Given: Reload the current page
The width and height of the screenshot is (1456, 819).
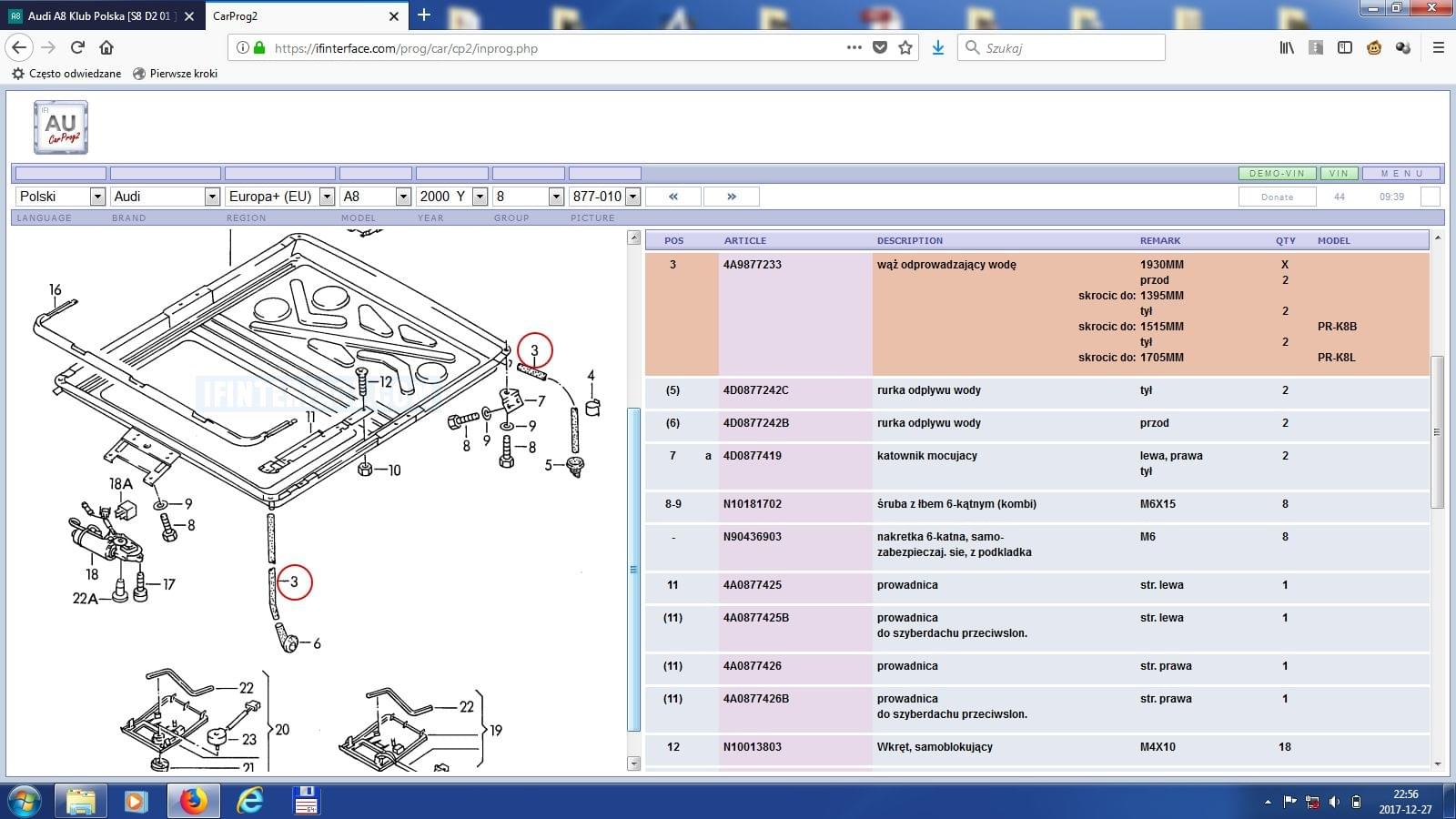Looking at the screenshot, I should (x=77, y=47).
